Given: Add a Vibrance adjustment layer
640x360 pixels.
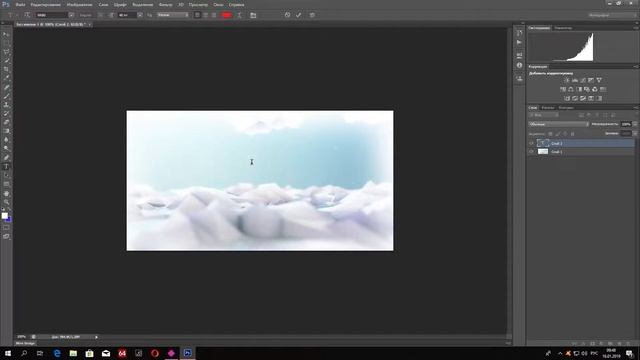Looking at the screenshot, I should 599,80.
